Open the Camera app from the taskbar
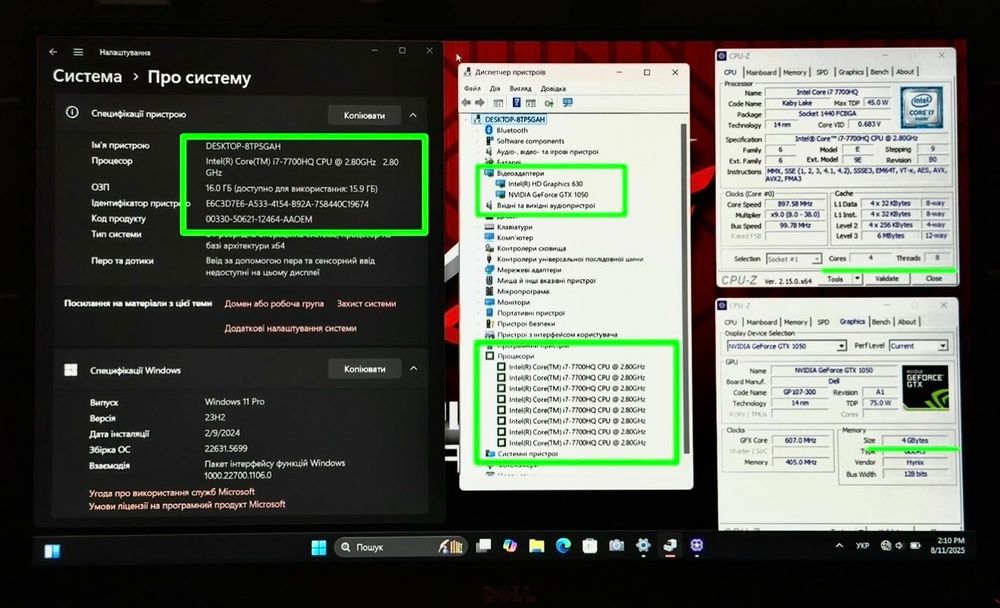This screenshot has width=1000, height=608. click(616, 545)
